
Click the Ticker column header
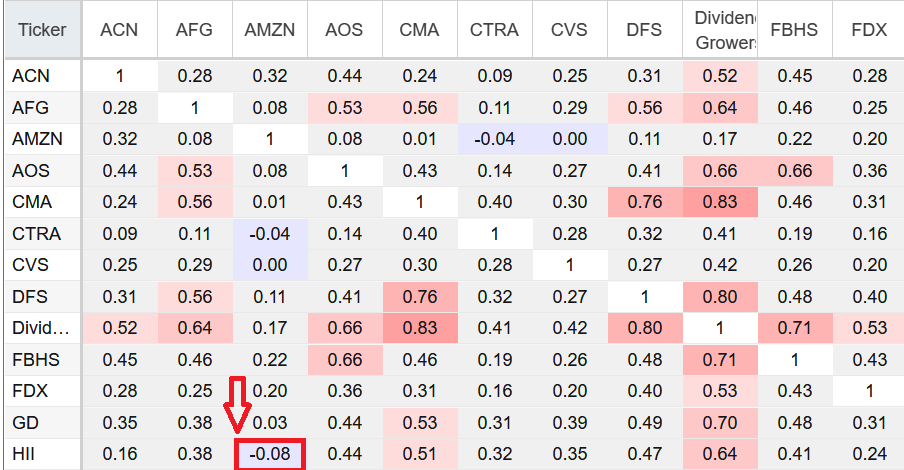(42, 30)
